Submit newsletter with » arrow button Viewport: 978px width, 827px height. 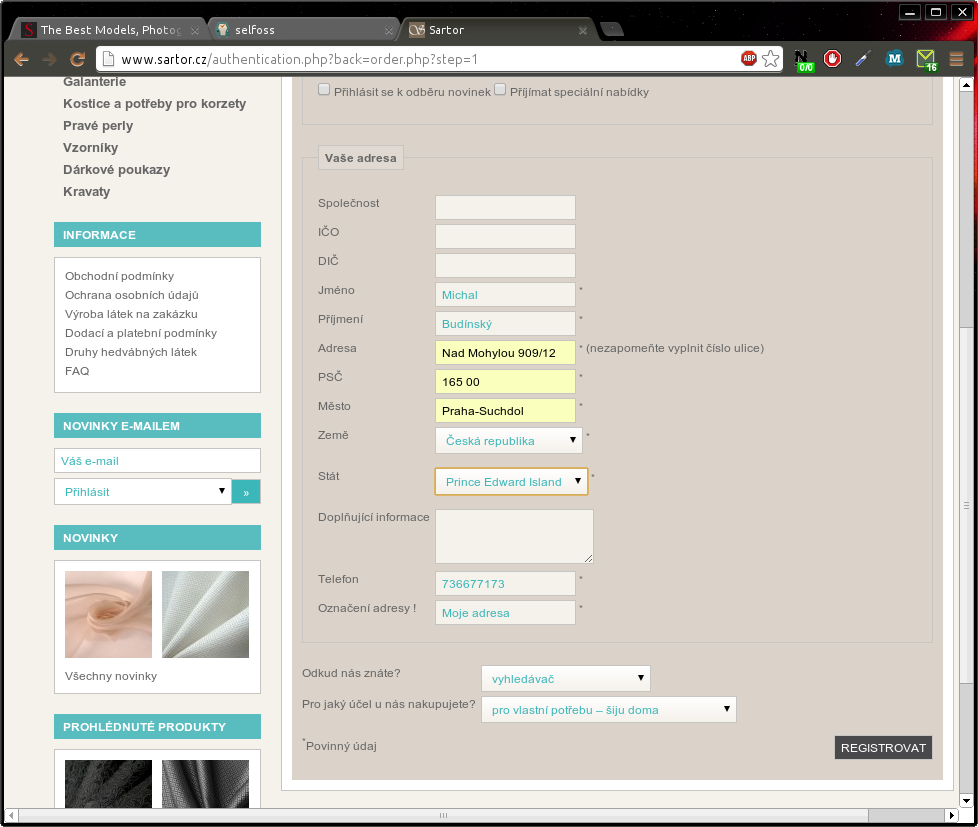(x=246, y=492)
